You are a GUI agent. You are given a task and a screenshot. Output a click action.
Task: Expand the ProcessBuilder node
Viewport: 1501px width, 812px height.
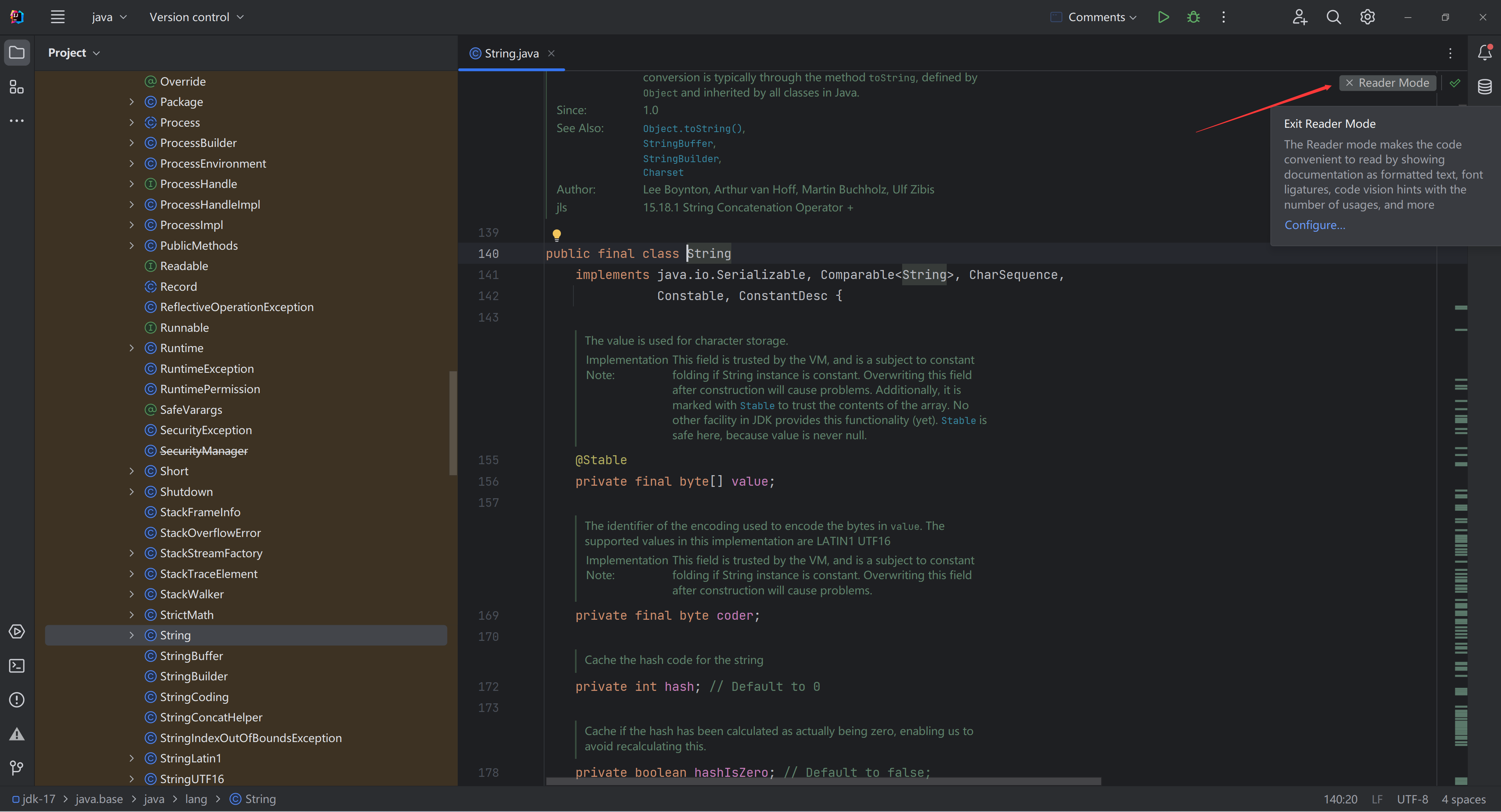(132, 143)
